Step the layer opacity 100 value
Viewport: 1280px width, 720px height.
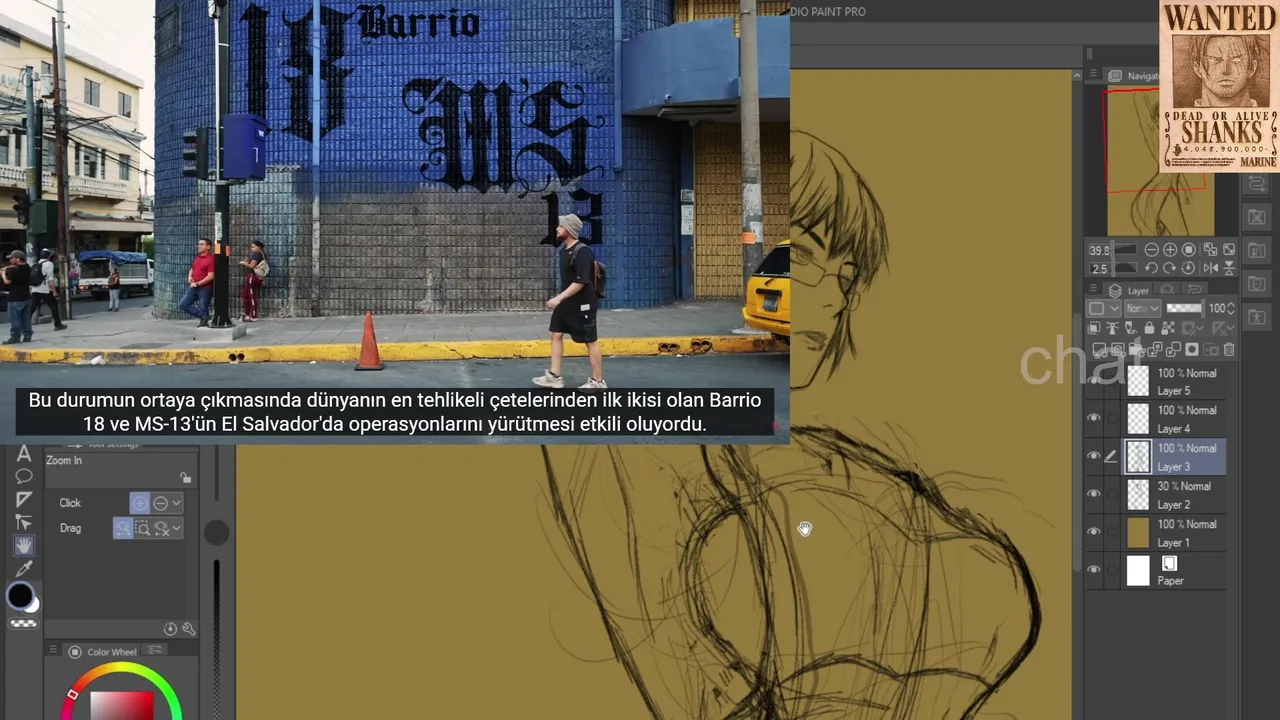pos(1231,309)
